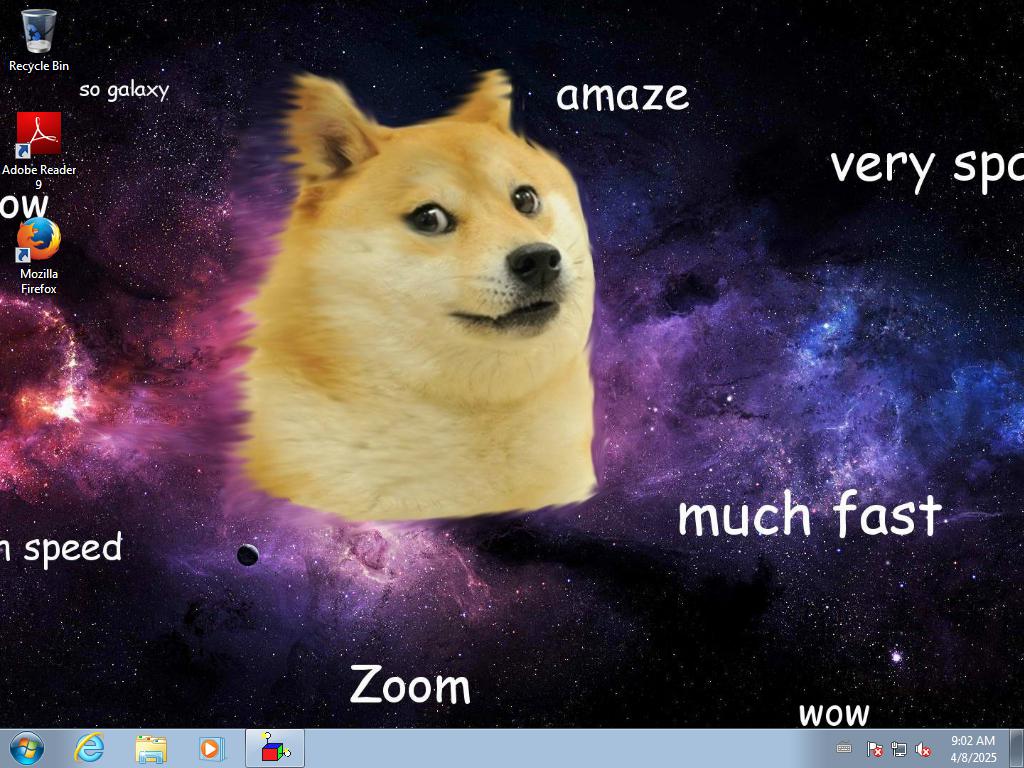Launch Internet Explorer from the taskbar
1024x768 pixels.
pyautogui.click(x=89, y=748)
